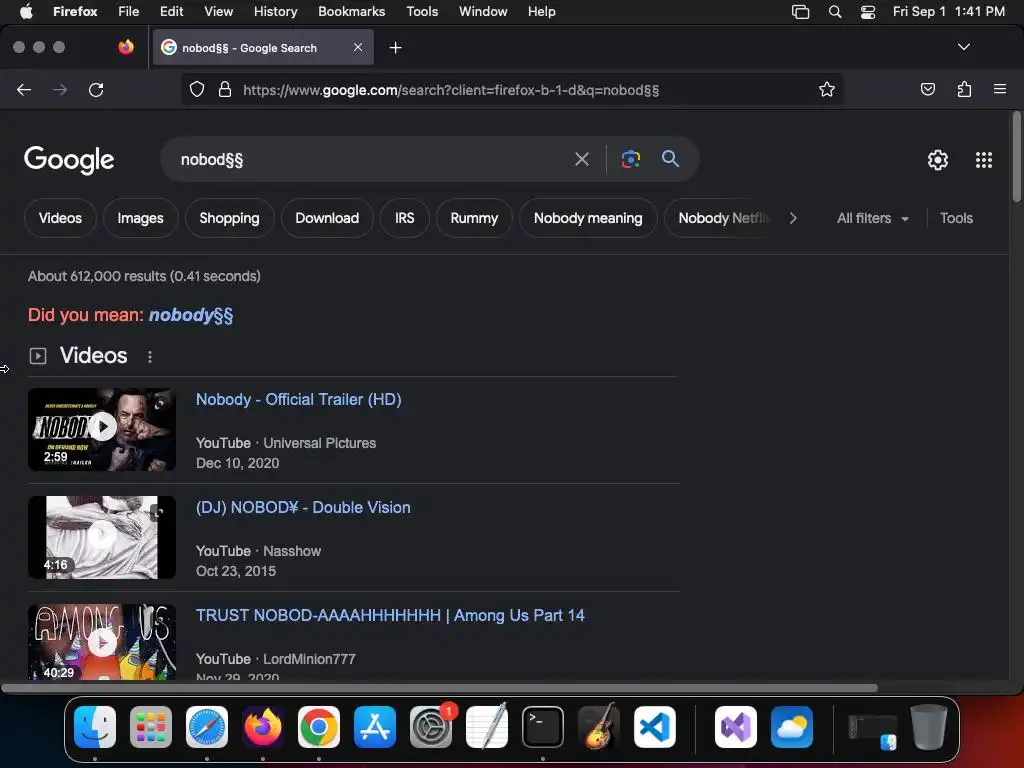Select the IRS filter chip

tap(404, 218)
